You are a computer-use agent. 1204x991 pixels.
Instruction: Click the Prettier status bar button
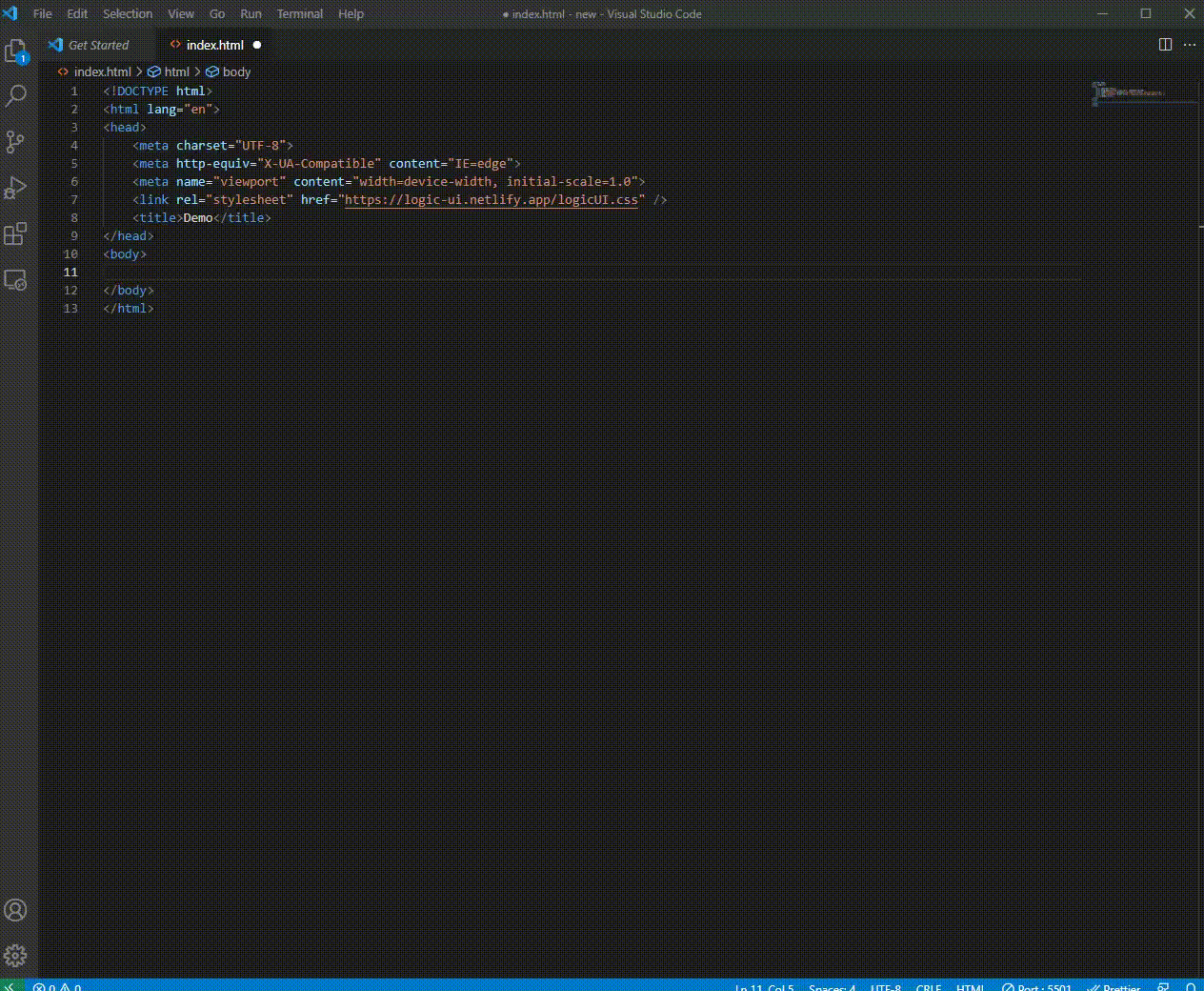pos(1114,987)
